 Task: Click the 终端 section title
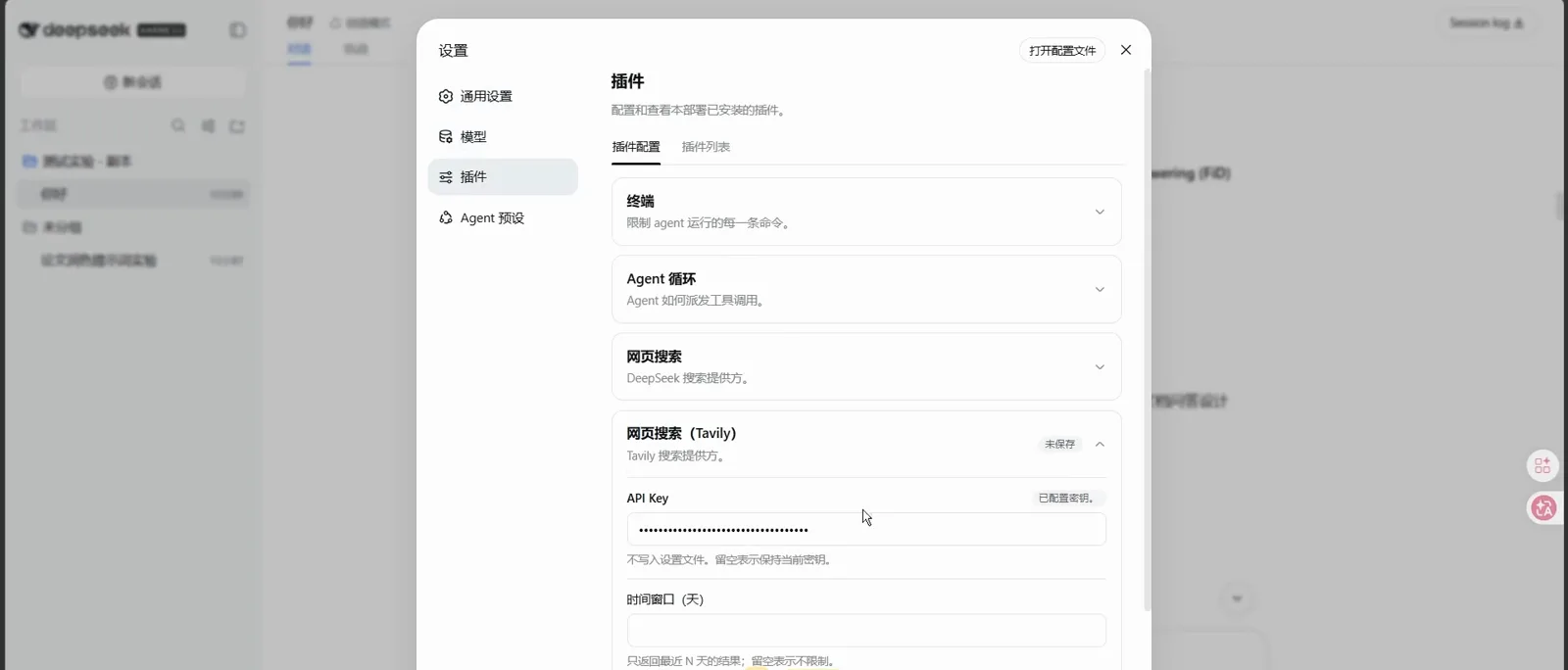(x=640, y=201)
